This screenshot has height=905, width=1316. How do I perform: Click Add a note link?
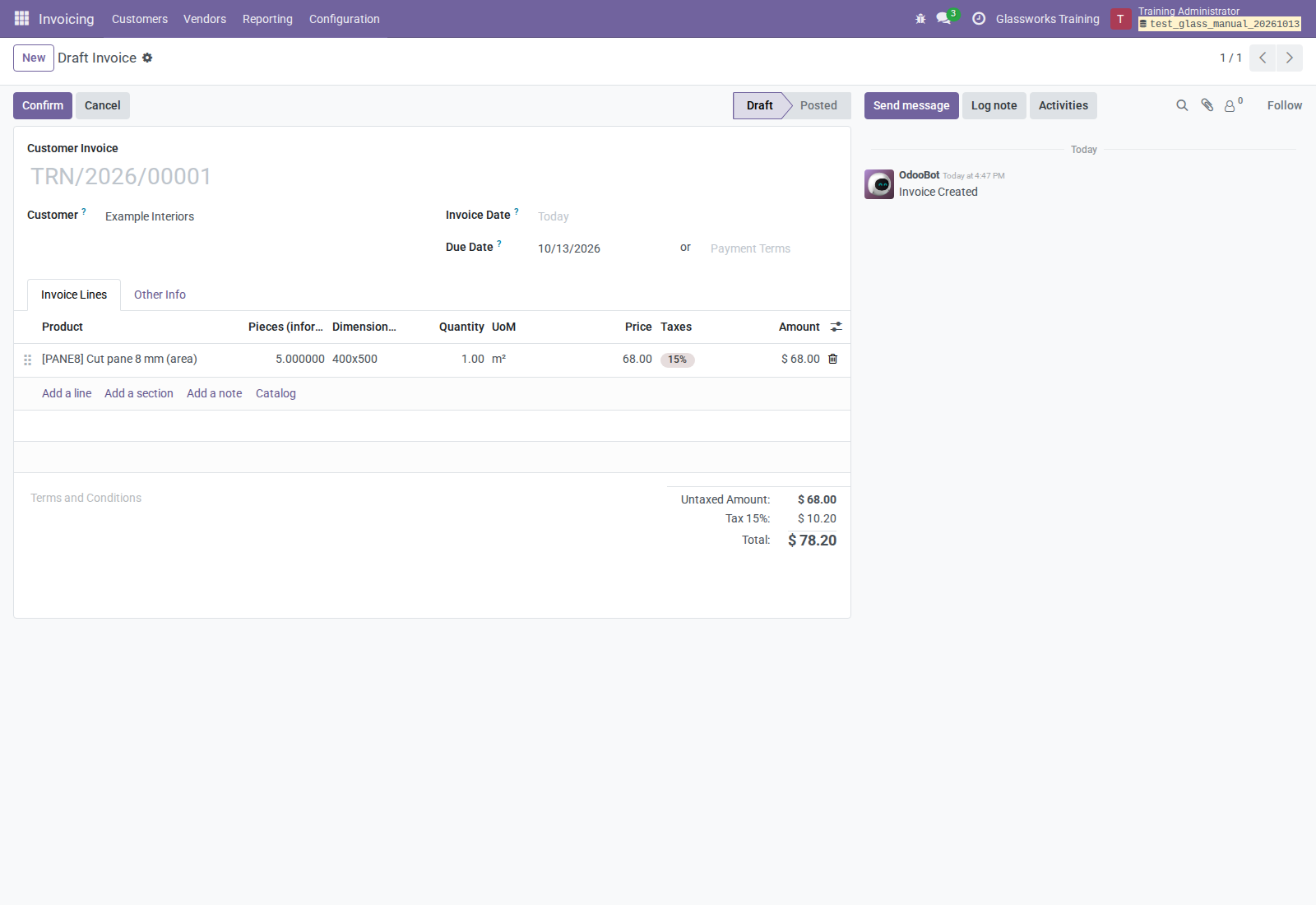215,393
